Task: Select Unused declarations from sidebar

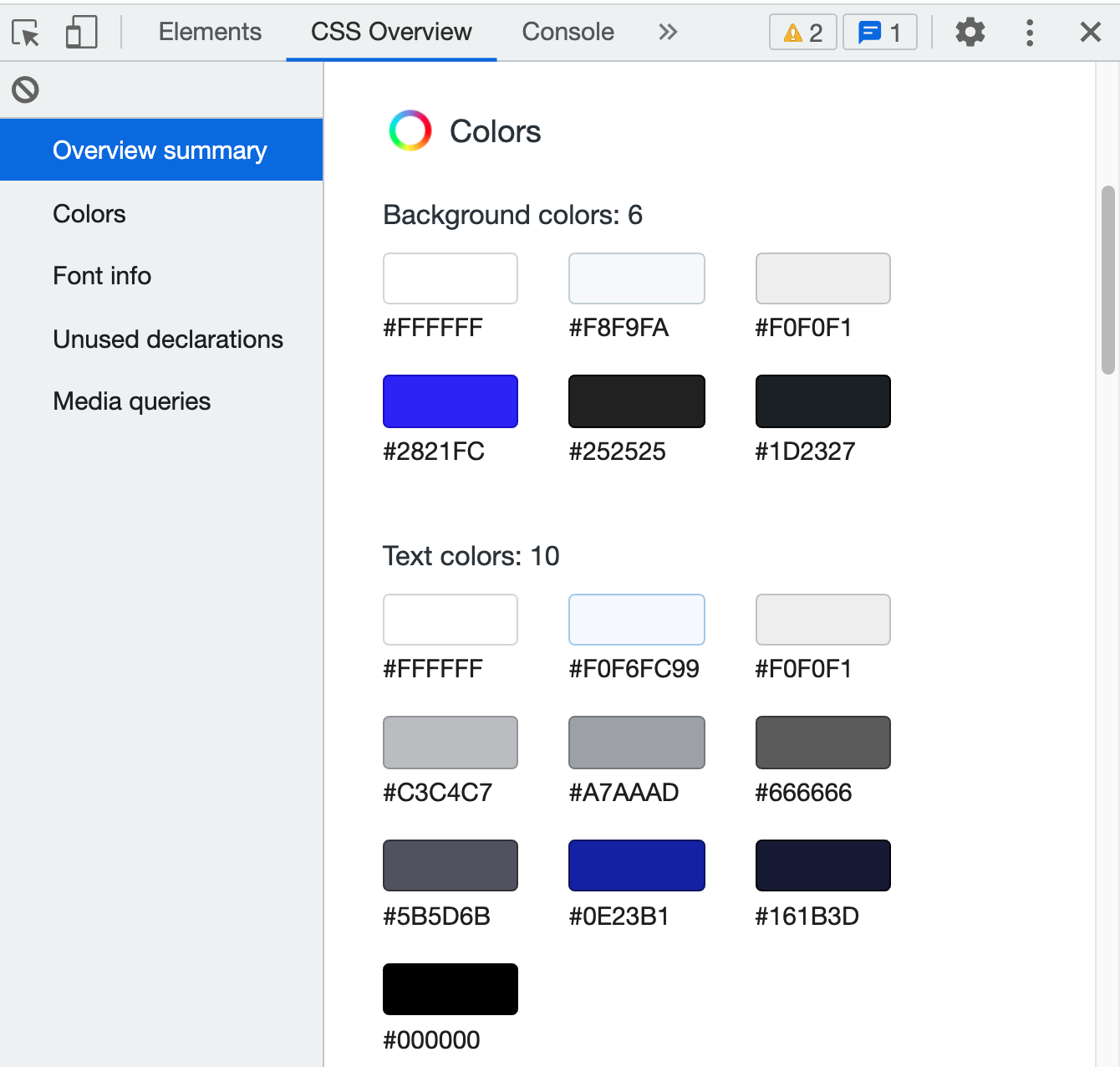Action: pyautogui.click(x=168, y=339)
